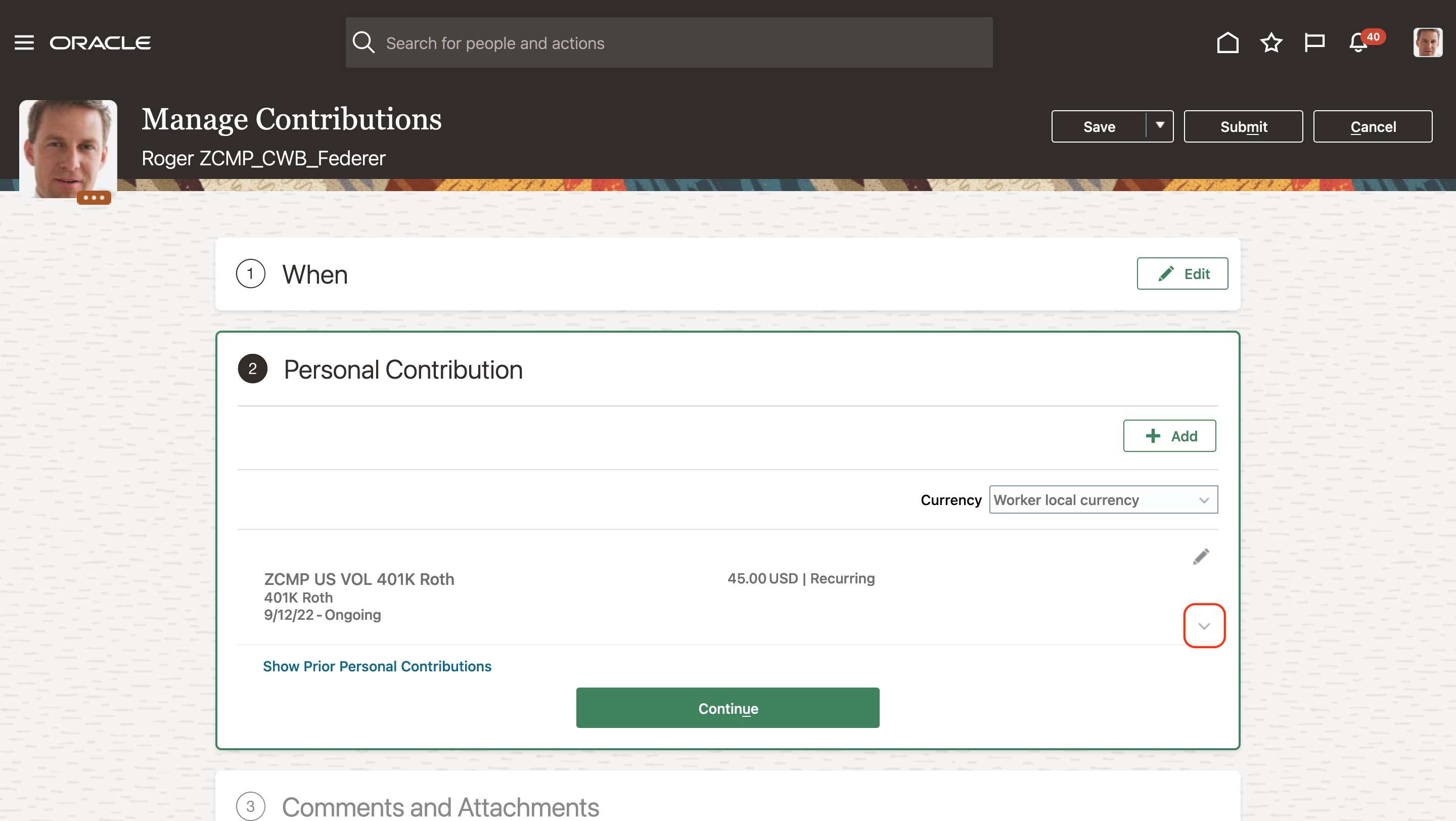
Task: Click the search magnifier icon
Action: pyautogui.click(x=363, y=43)
